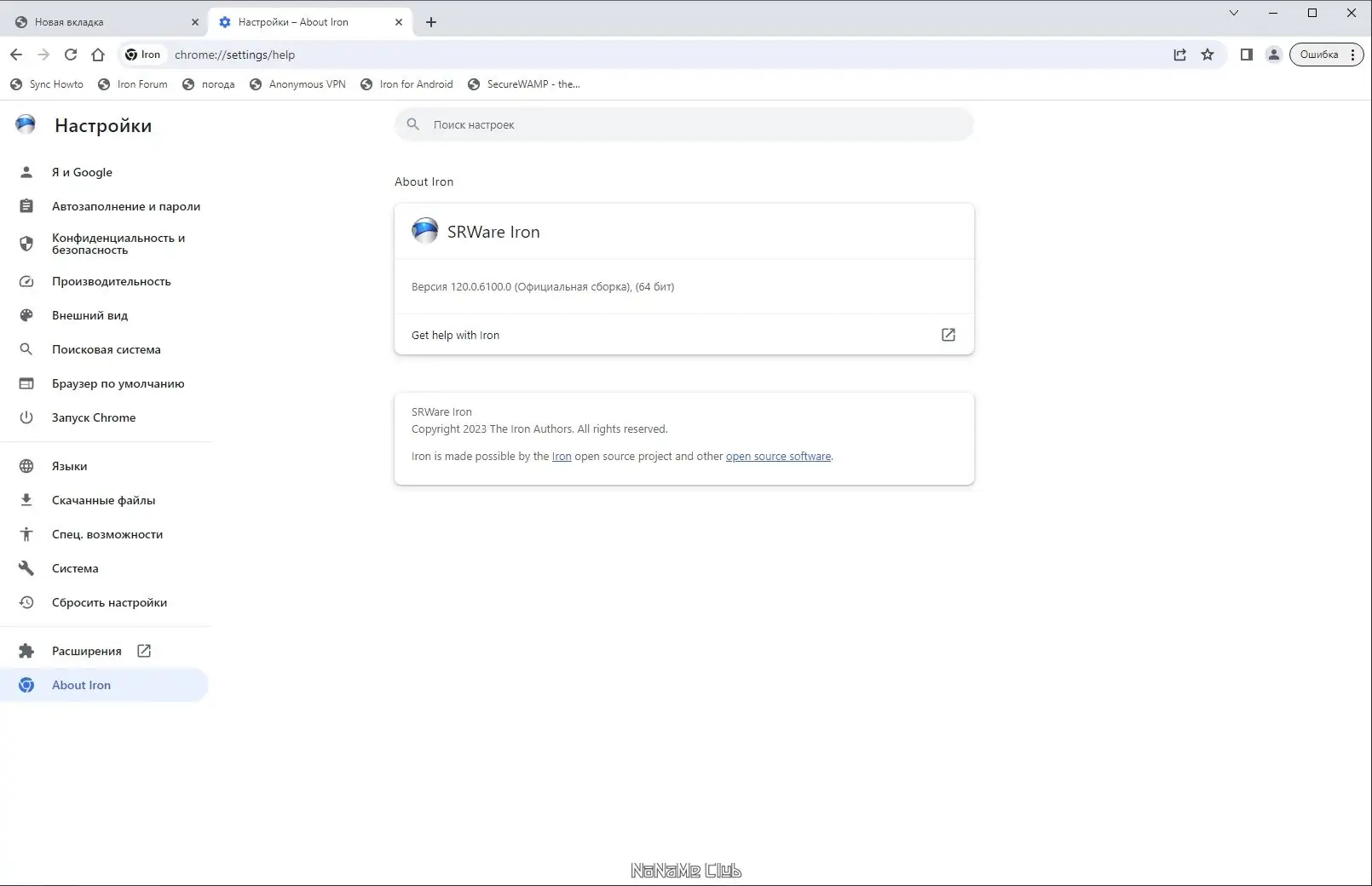This screenshot has height=886, width=1372.
Task: Toggle the side panel icon
Action: (1246, 55)
